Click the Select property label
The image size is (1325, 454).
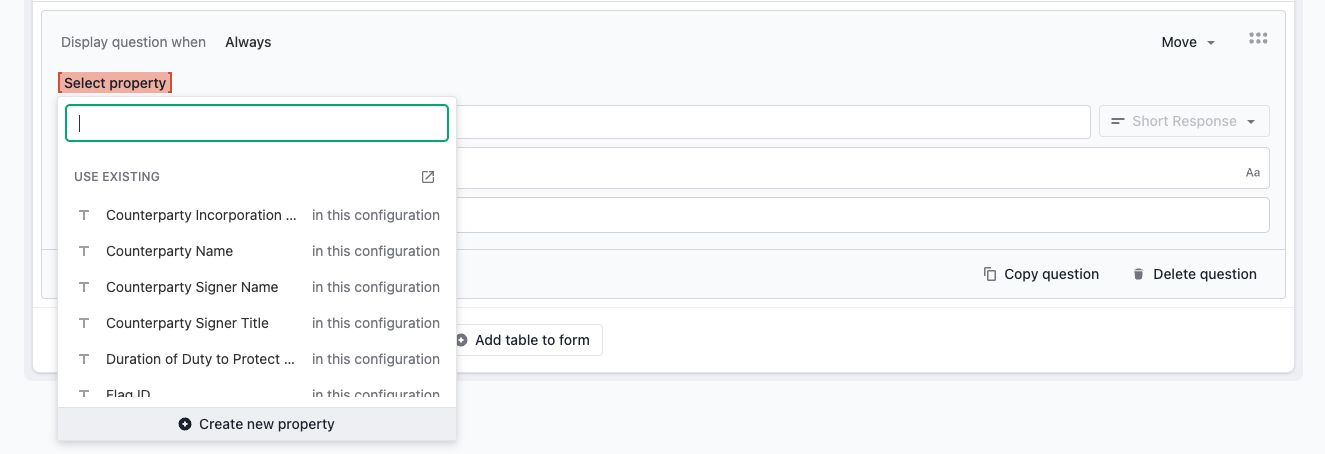click(x=115, y=83)
